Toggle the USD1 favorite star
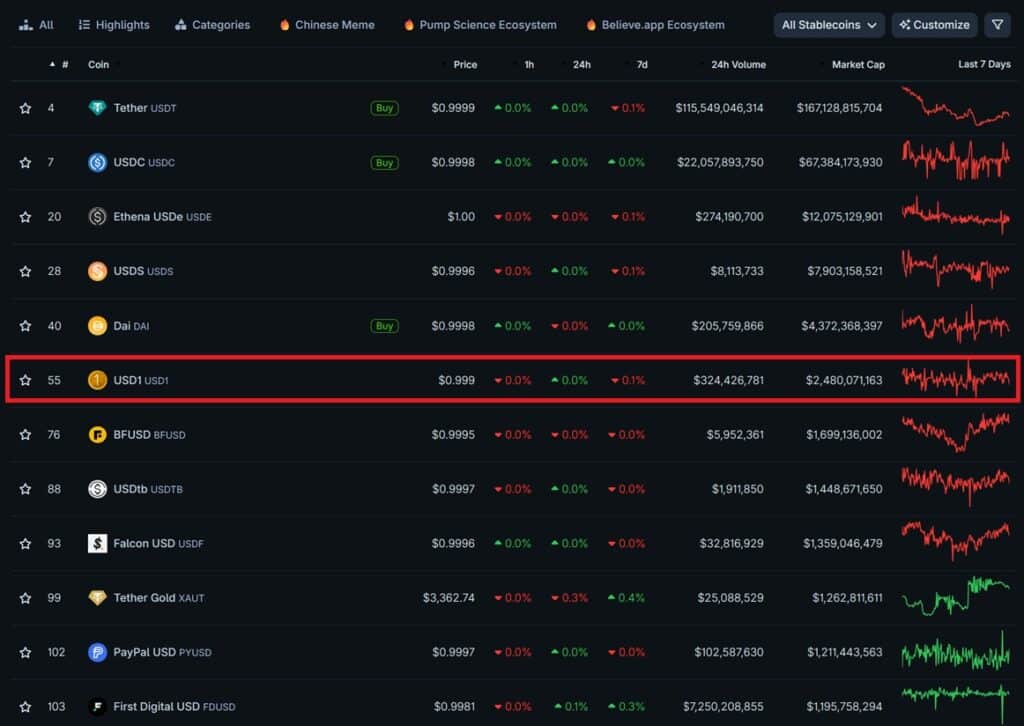 [x=25, y=380]
